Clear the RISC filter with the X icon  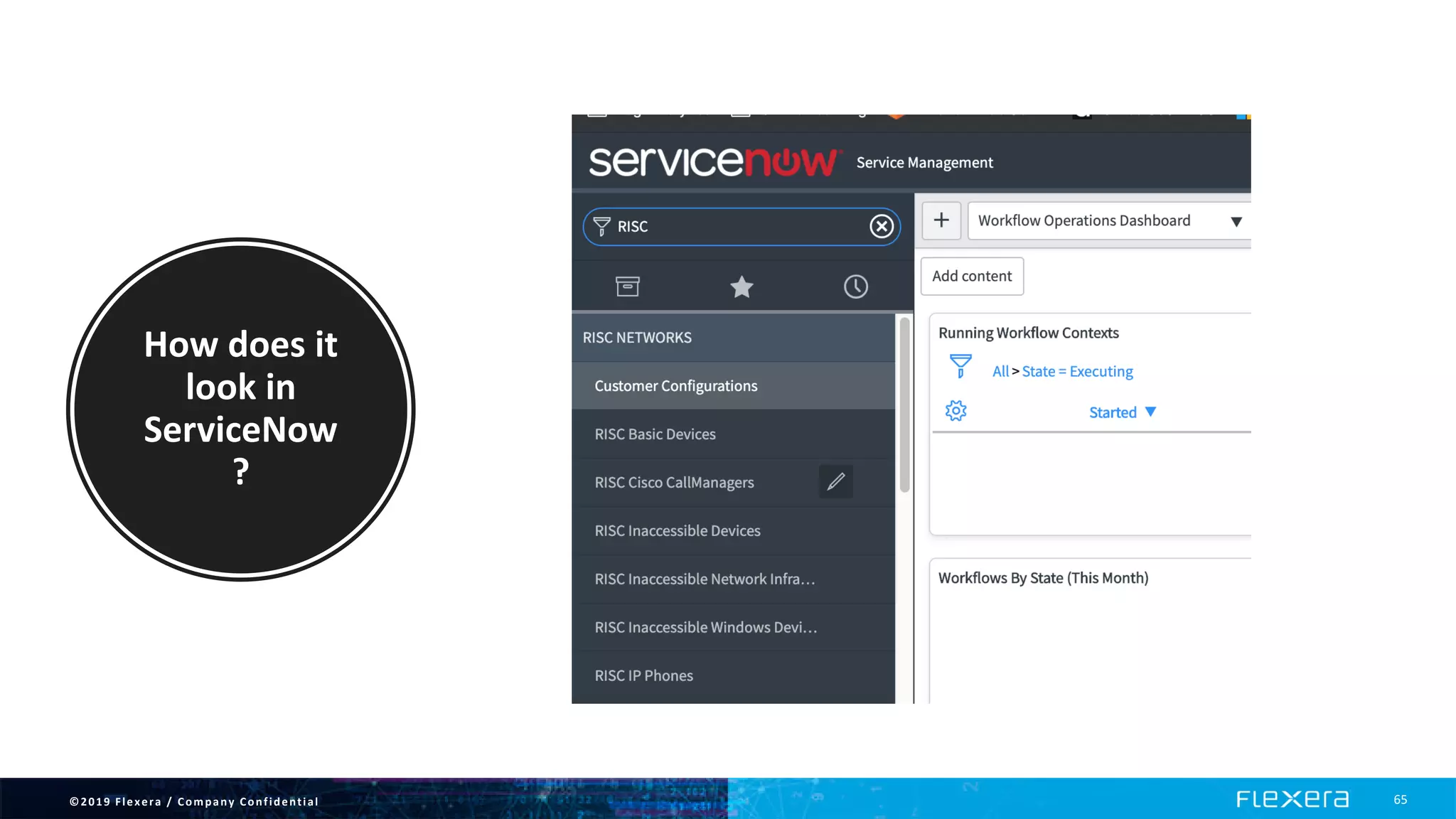pos(882,226)
